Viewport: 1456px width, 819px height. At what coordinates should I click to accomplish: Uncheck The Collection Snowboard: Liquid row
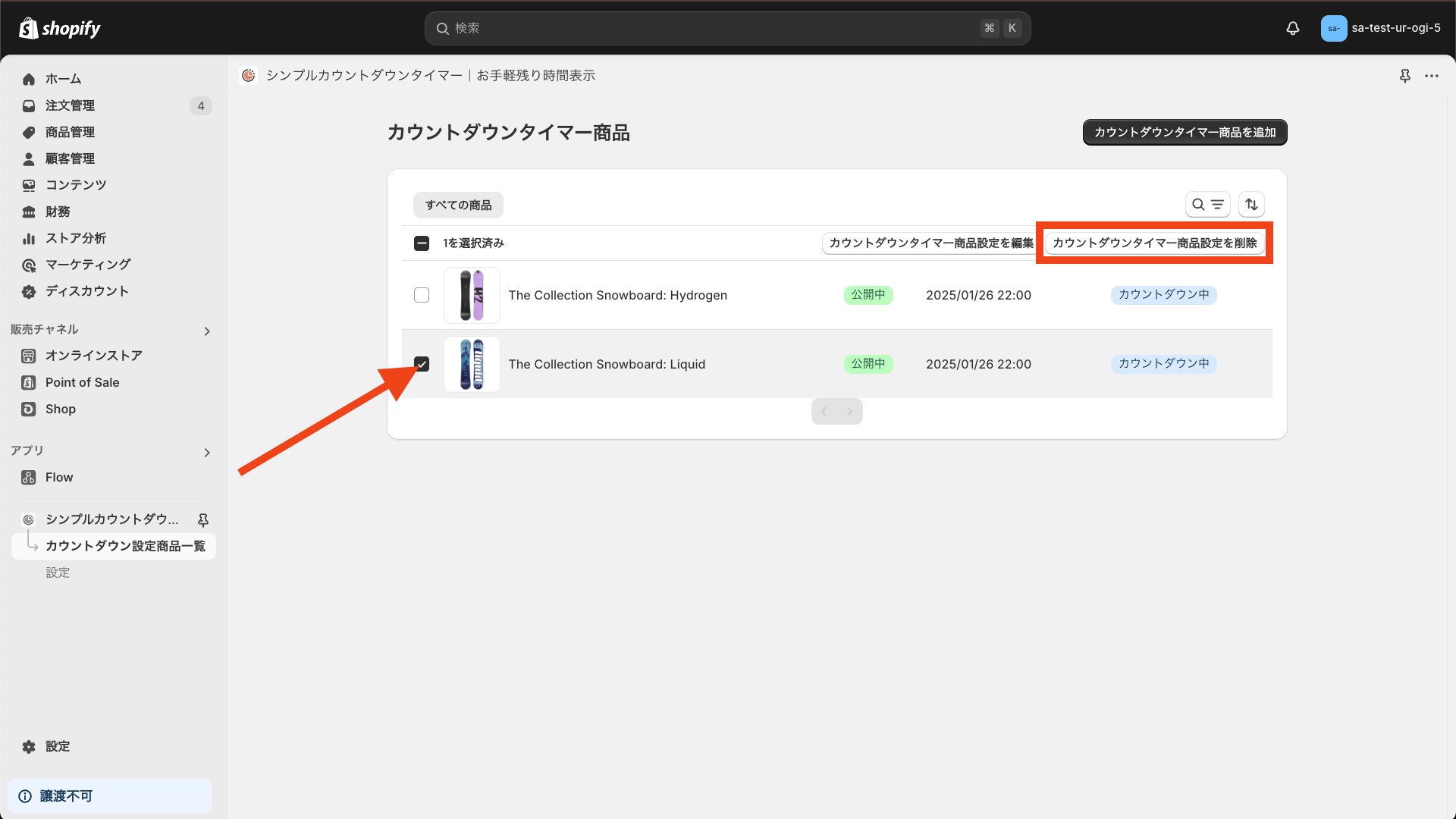(x=422, y=364)
